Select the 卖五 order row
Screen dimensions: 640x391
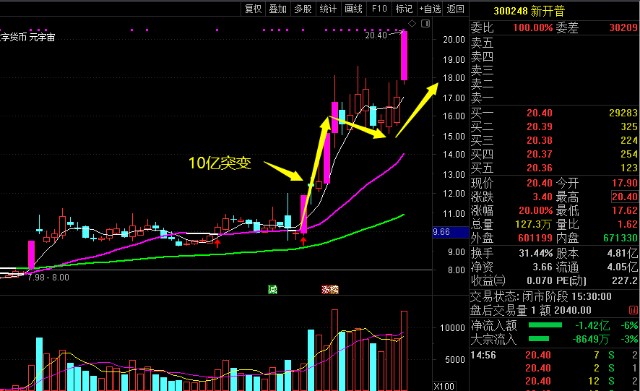554,42
